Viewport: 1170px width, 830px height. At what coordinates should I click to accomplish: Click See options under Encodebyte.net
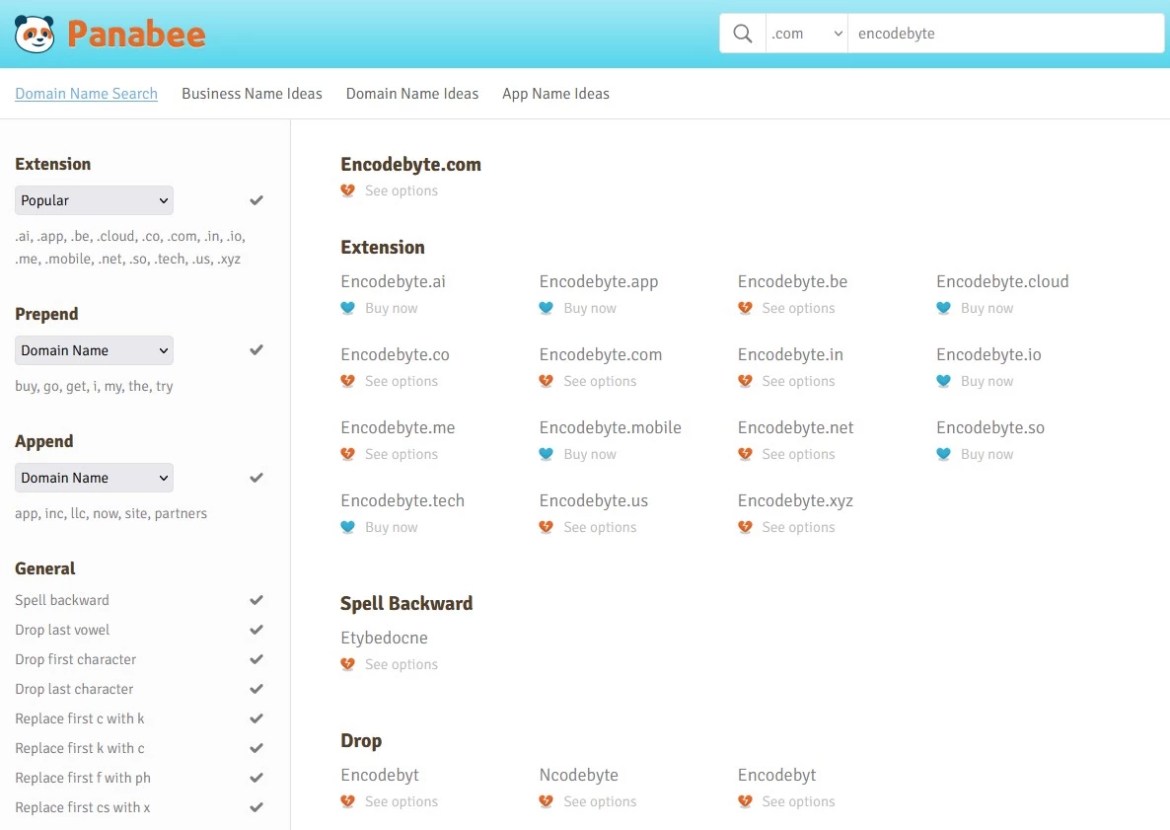click(x=798, y=455)
